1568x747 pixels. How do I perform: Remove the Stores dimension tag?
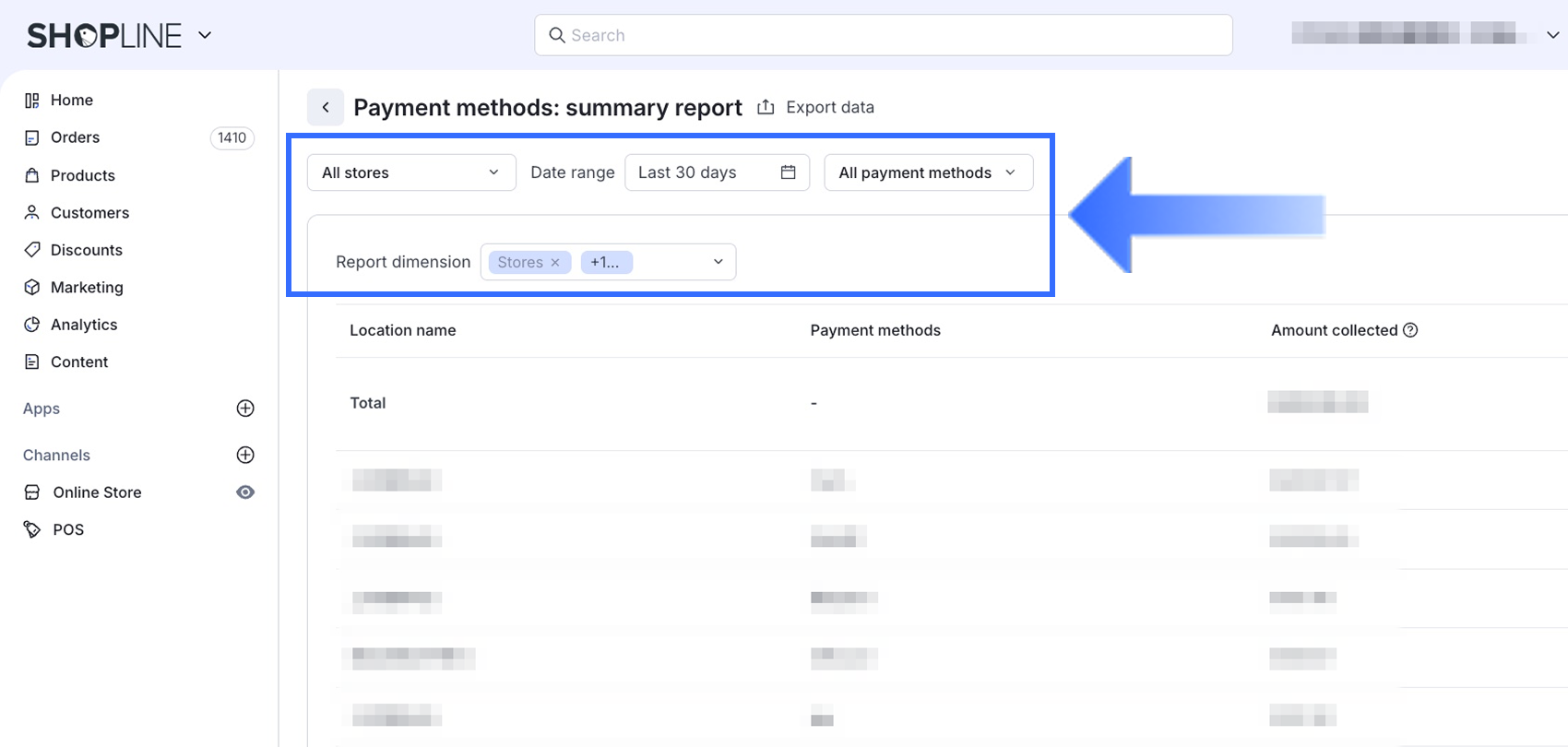point(555,263)
